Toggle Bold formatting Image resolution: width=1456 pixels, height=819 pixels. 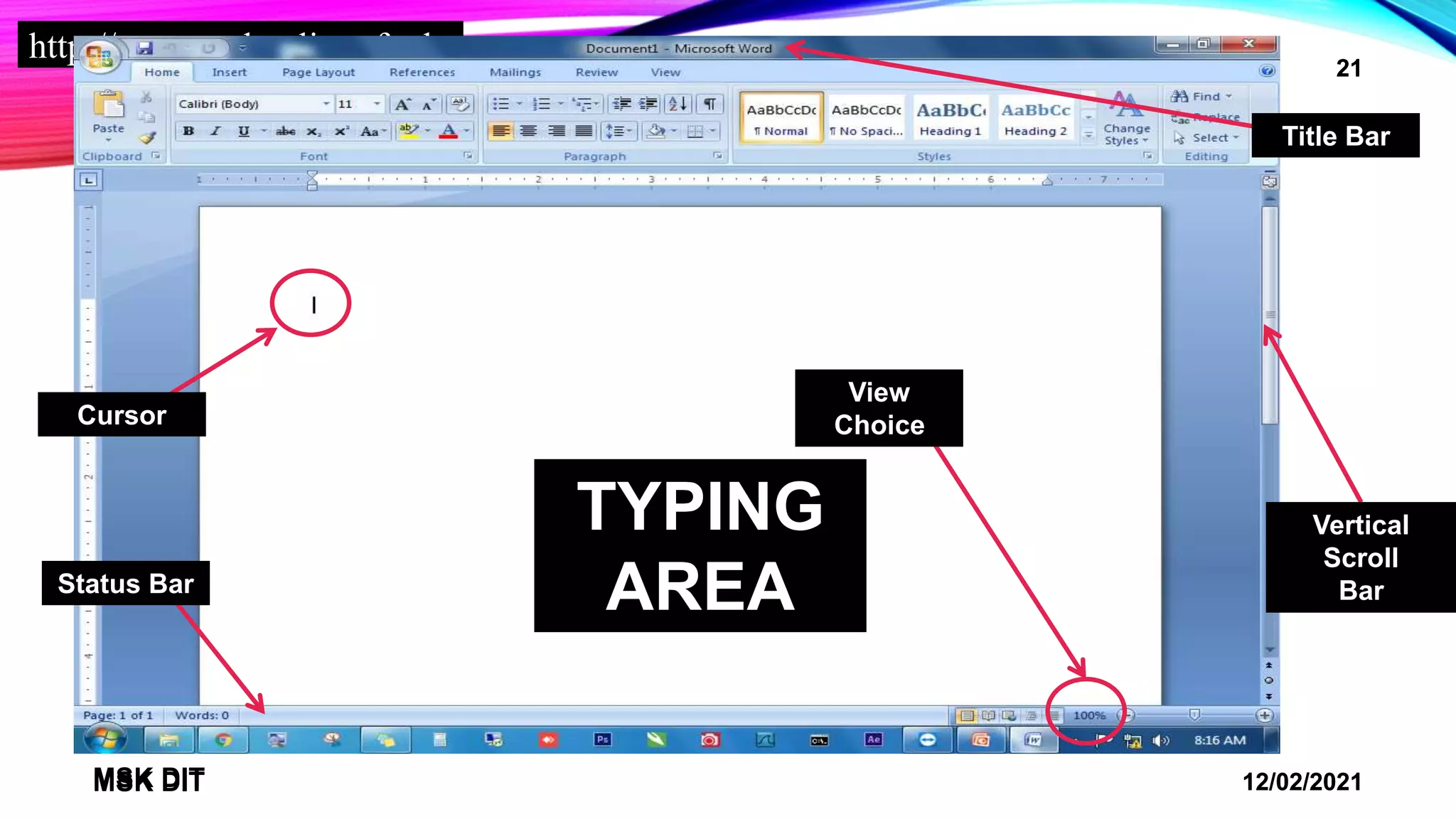[188, 131]
